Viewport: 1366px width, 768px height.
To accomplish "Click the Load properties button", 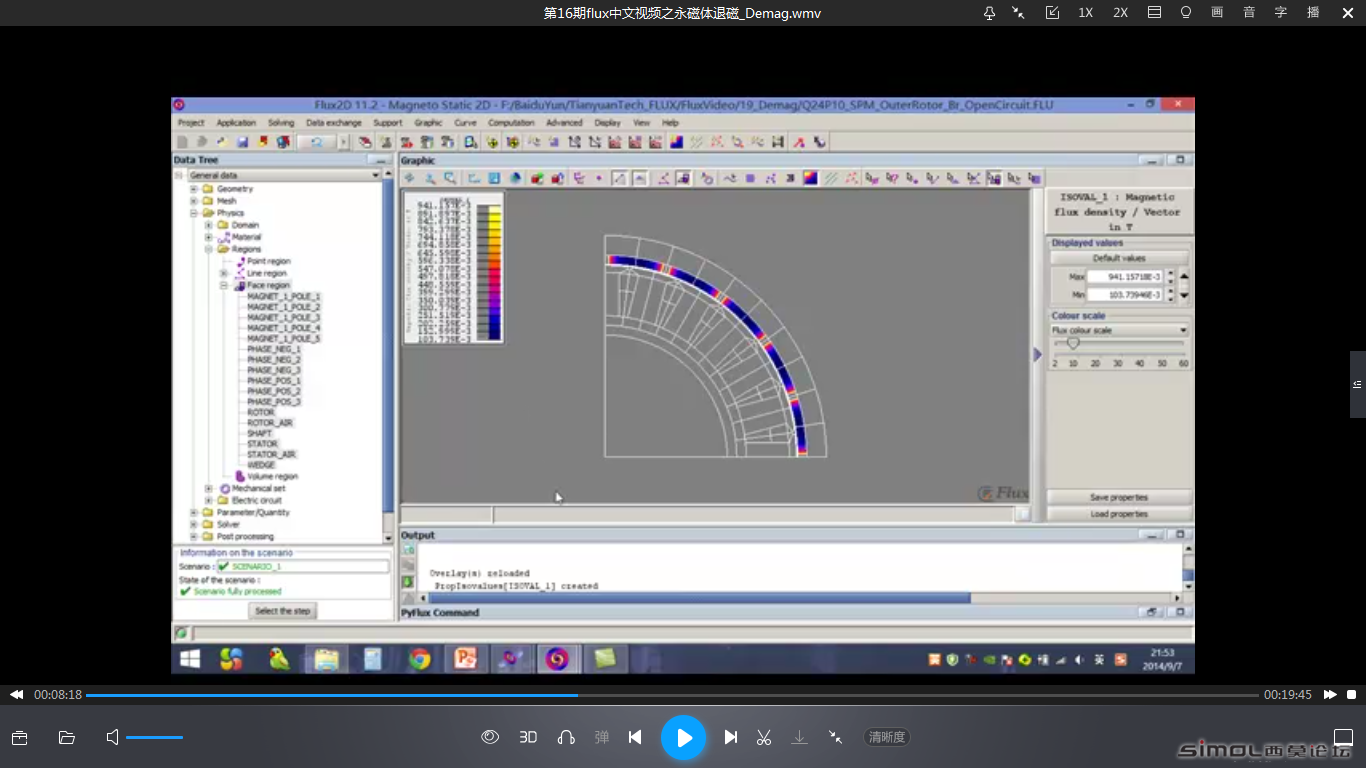I will 1119,514.
